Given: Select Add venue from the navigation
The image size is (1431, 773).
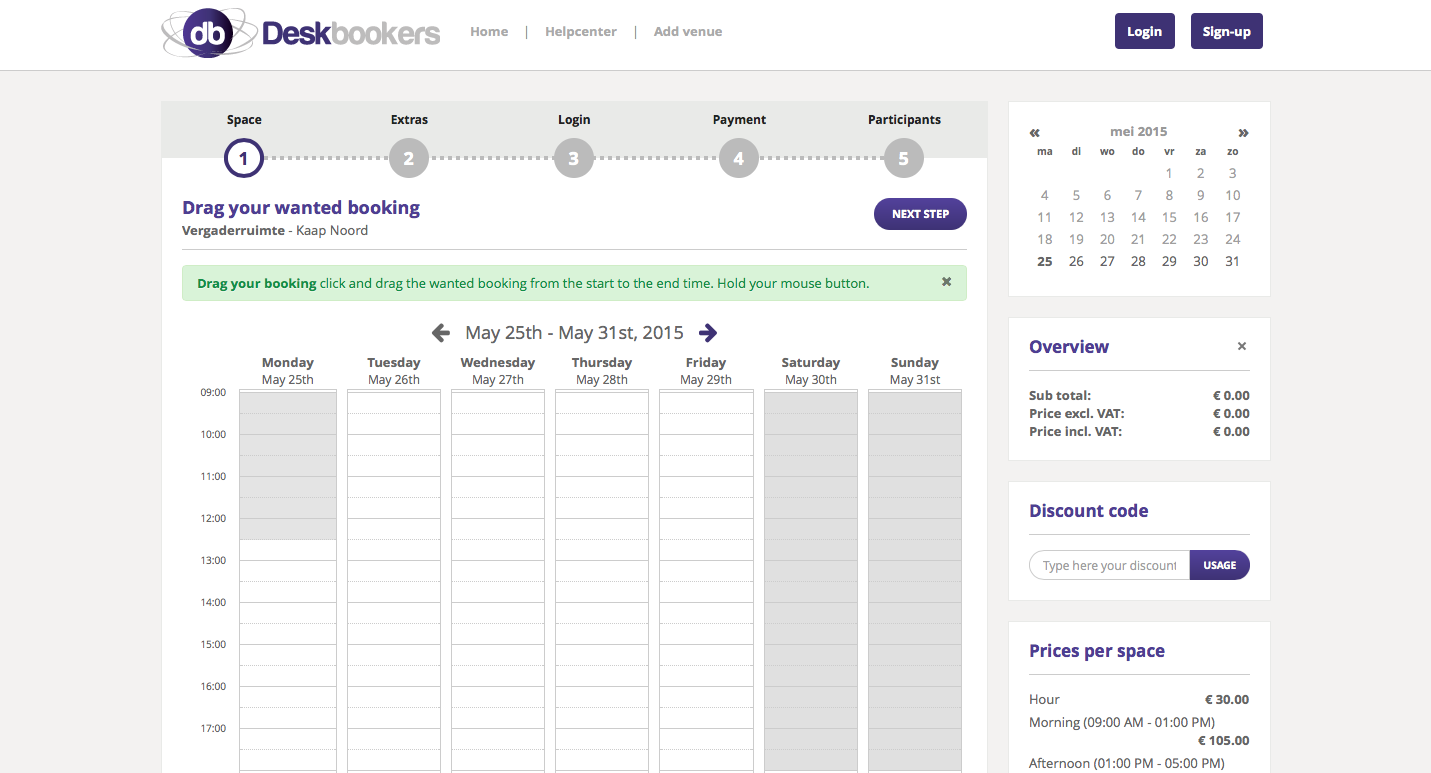Looking at the screenshot, I should 688,31.
